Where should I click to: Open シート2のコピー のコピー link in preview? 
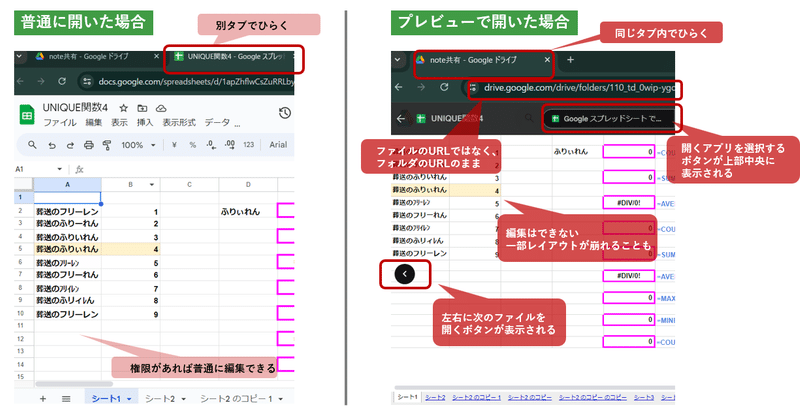(592, 397)
